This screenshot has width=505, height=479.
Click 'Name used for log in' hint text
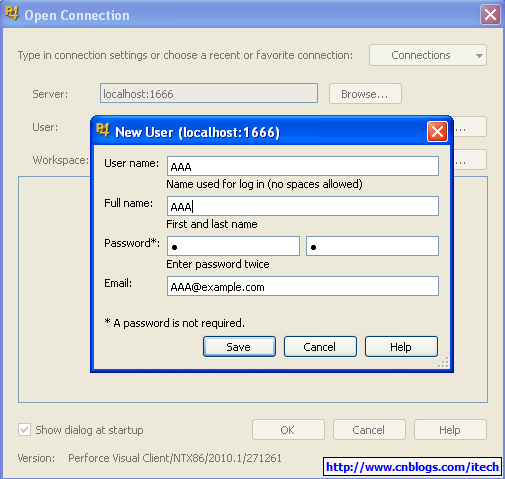tap(264, 184)
